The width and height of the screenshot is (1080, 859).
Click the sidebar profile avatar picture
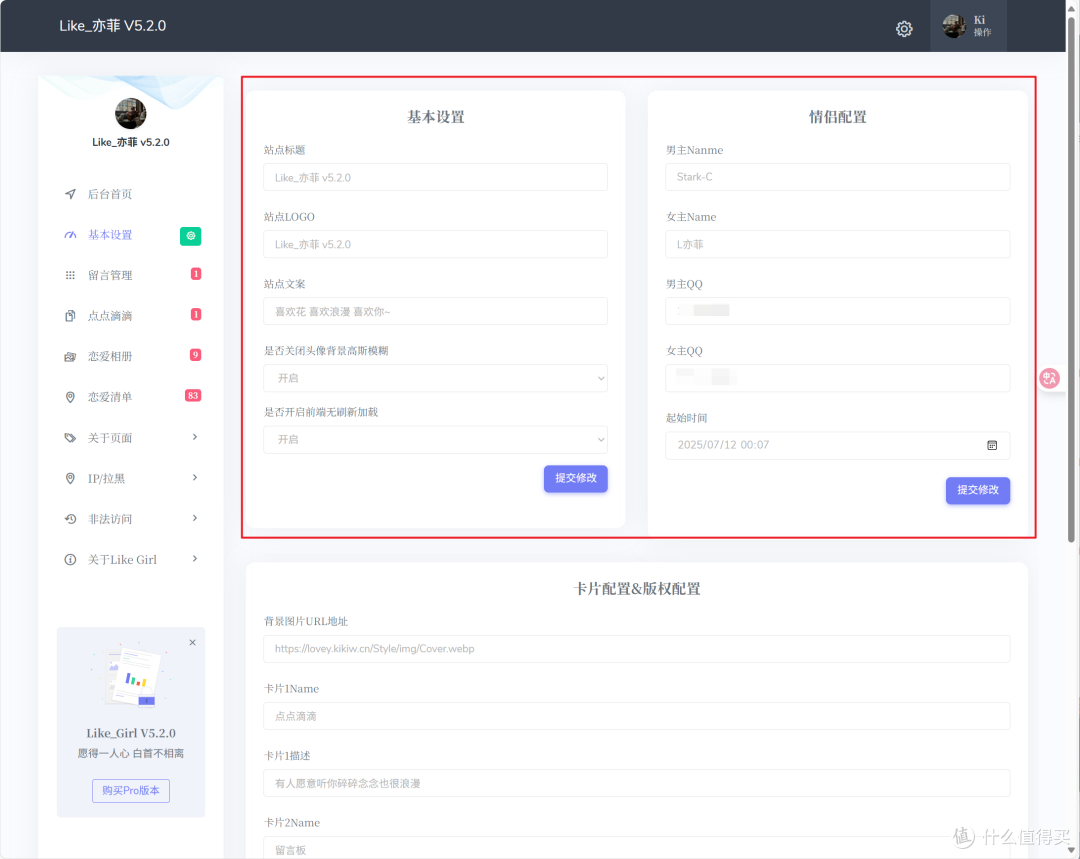[131, 113]
